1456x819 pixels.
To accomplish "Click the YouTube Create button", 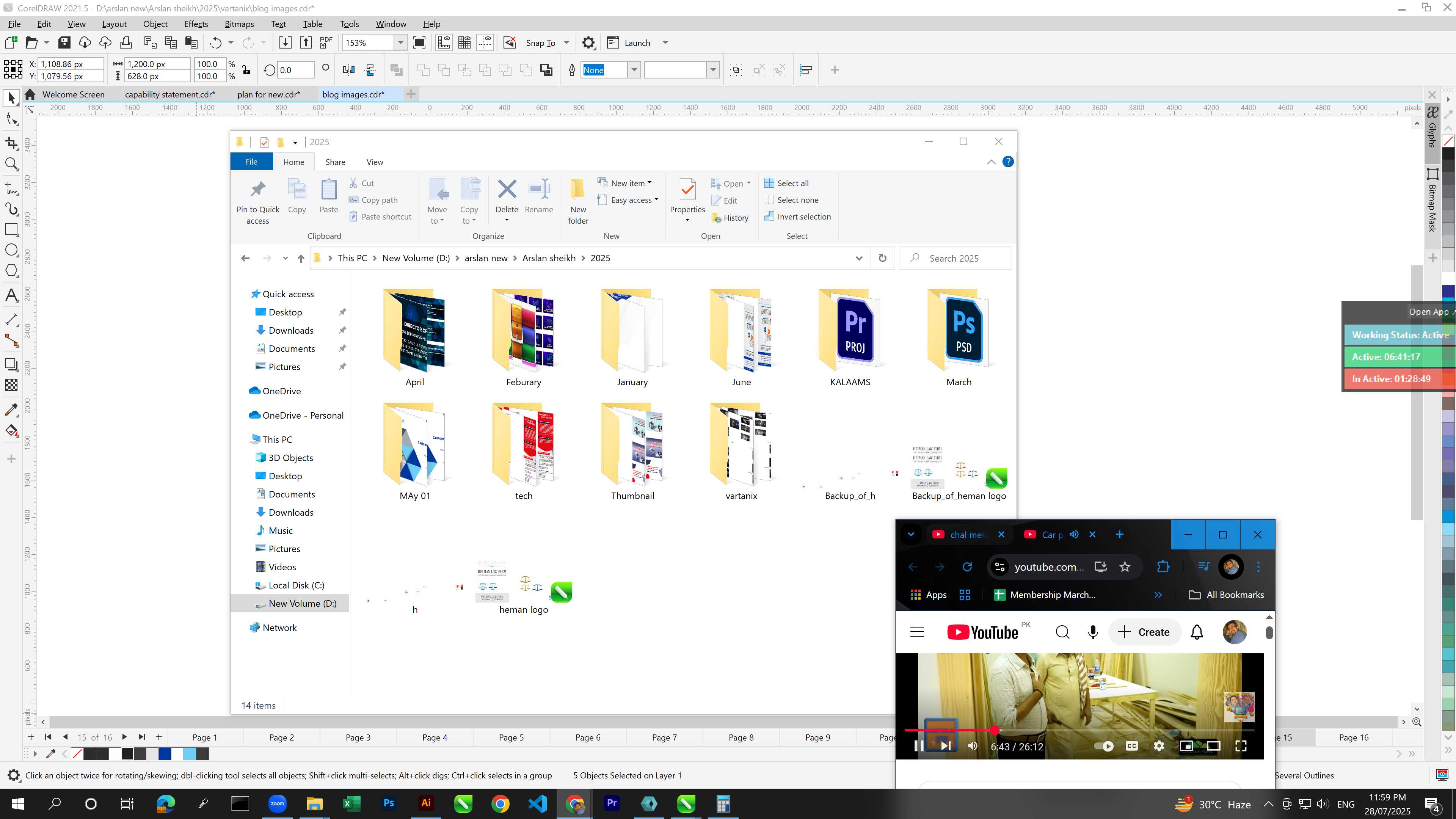I will pos(1145,632).
